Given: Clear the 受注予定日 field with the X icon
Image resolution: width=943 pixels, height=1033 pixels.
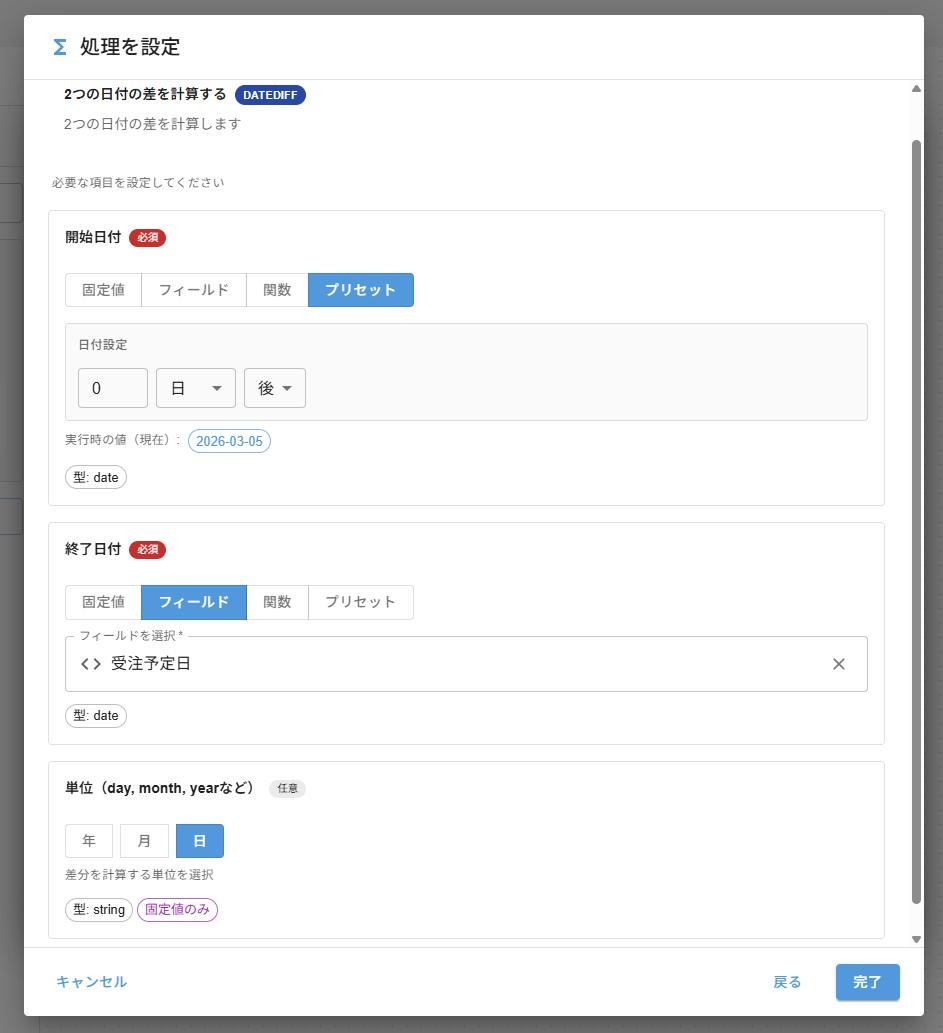Looking at the screenshot, I should pyautogui.click(x=839, y=663).
